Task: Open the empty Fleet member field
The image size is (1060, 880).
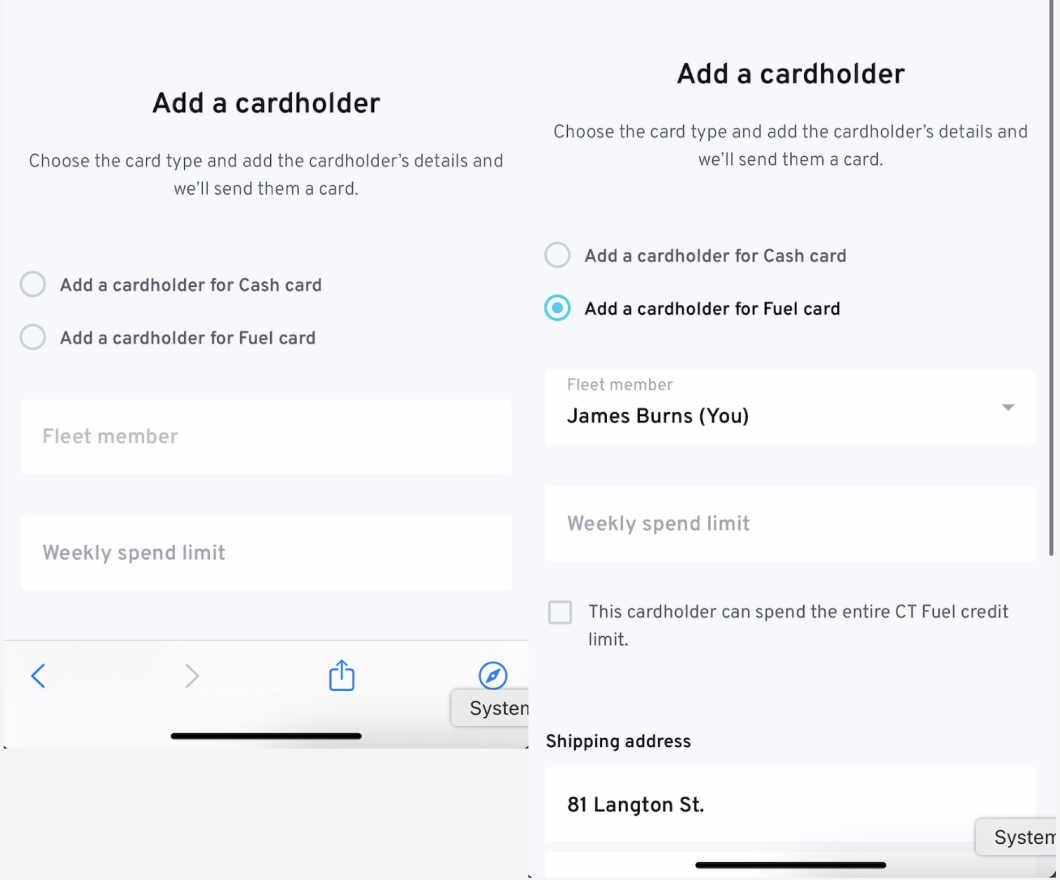Action: (266, 437)
